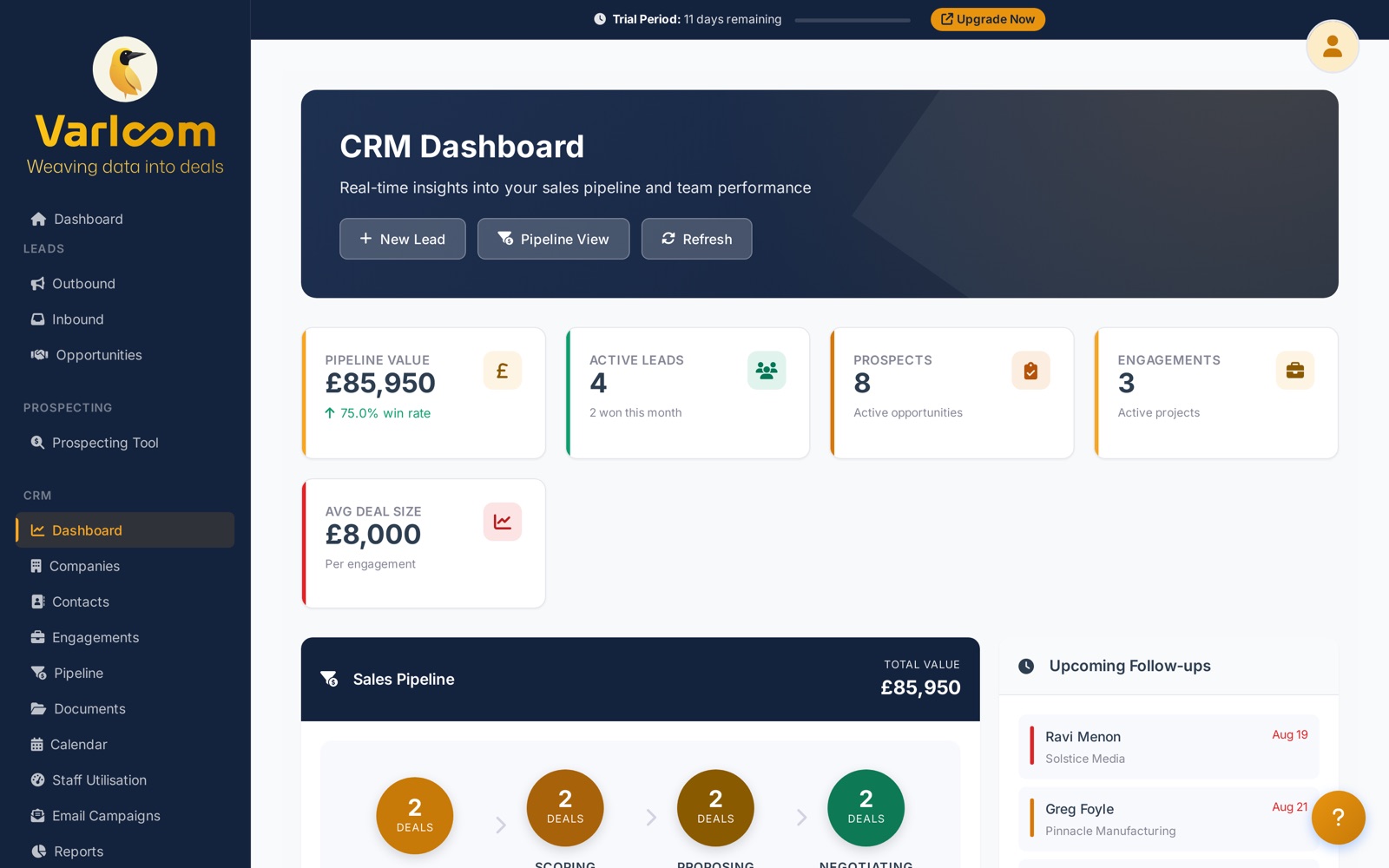Click the pound sign Pipeline Value icon
This screenshot has width=1389, height=868.
502,371
